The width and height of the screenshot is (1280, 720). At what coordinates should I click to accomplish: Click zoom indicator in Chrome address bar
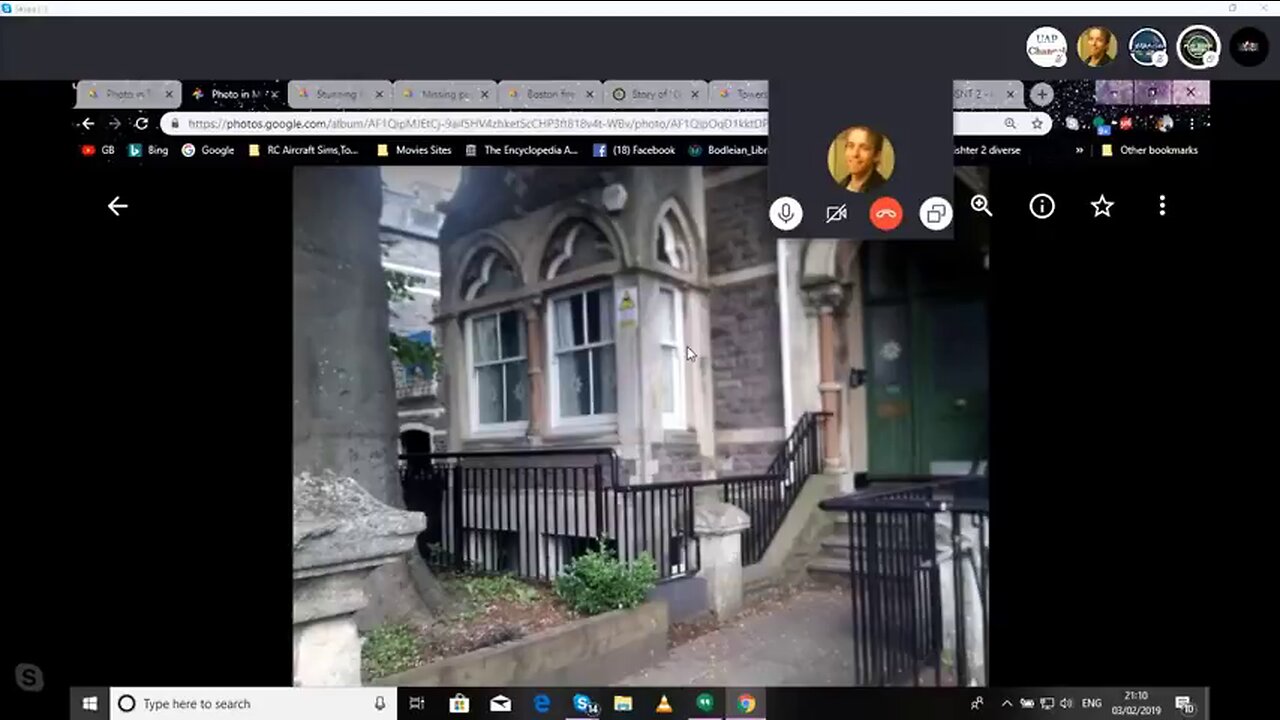1010,124
